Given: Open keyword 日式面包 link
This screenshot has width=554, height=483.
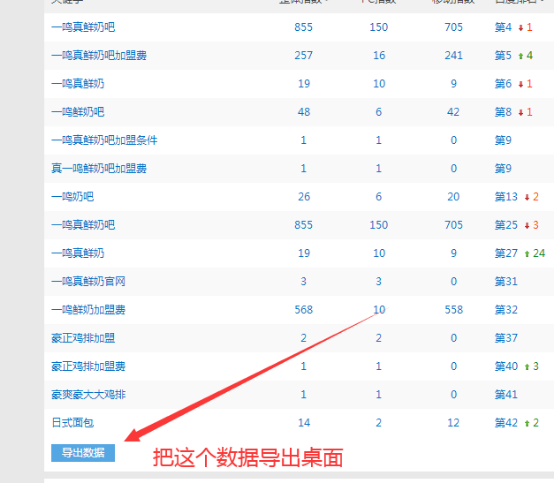Looking at the screenshot, I should pyautogui.click(x=72, y=423).
